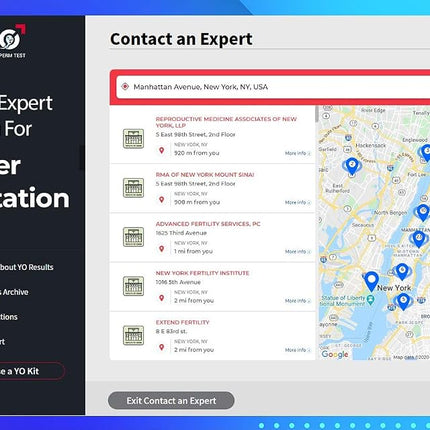
Task: Select New York Fertility Institute title
Action: point(202,273)
